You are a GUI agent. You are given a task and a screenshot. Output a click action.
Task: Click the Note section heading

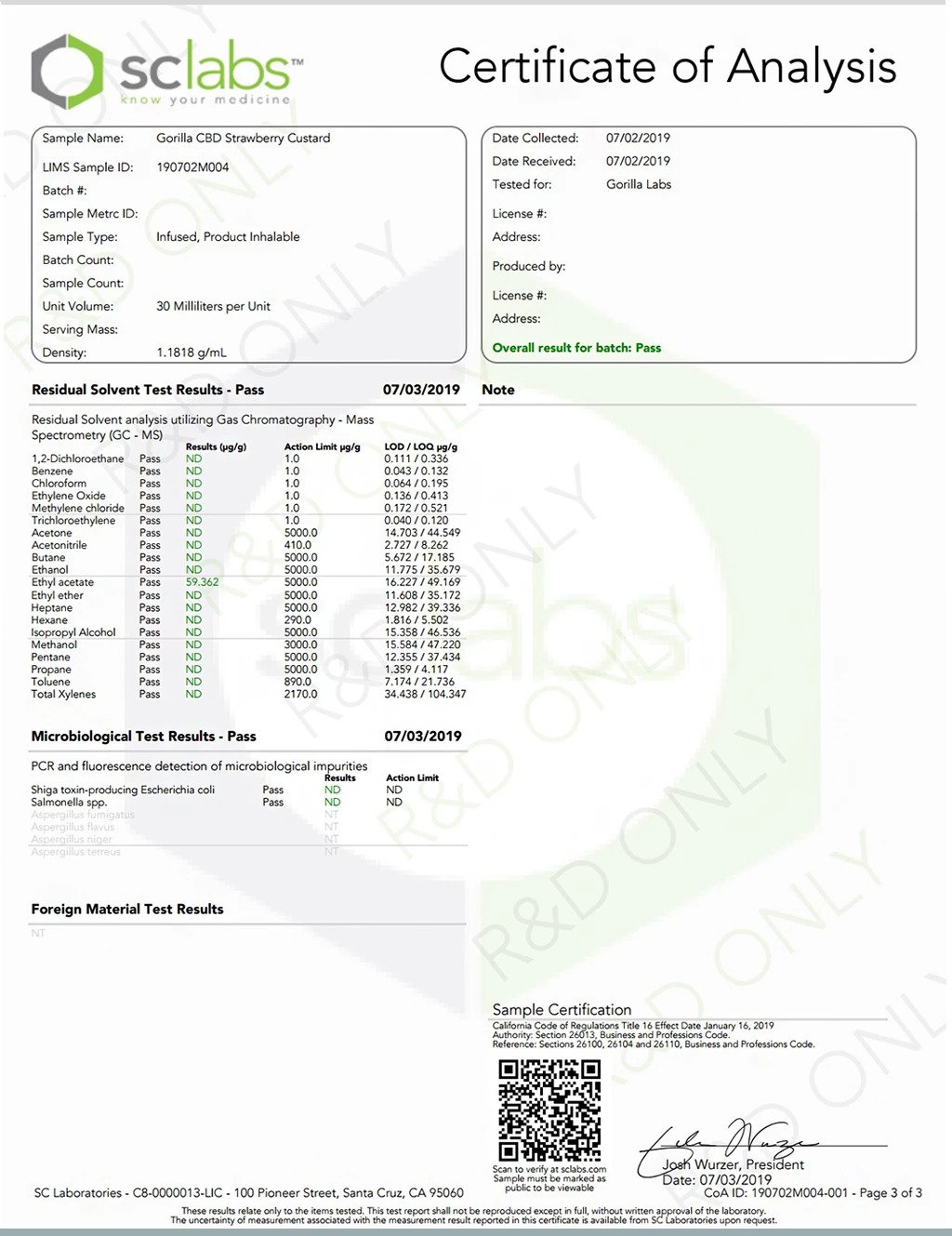pos(497,390)
